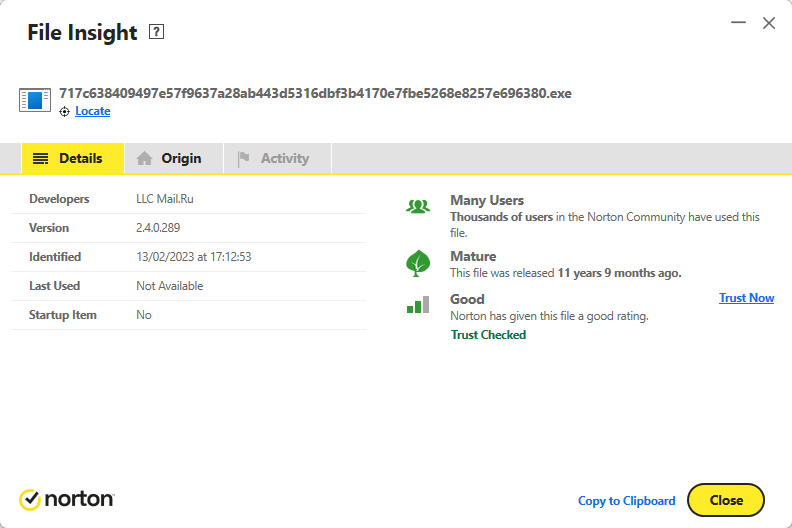Click the Trust Now link
Image resolution: width=792 pixels, height=528 pixels.
point(747,298)
